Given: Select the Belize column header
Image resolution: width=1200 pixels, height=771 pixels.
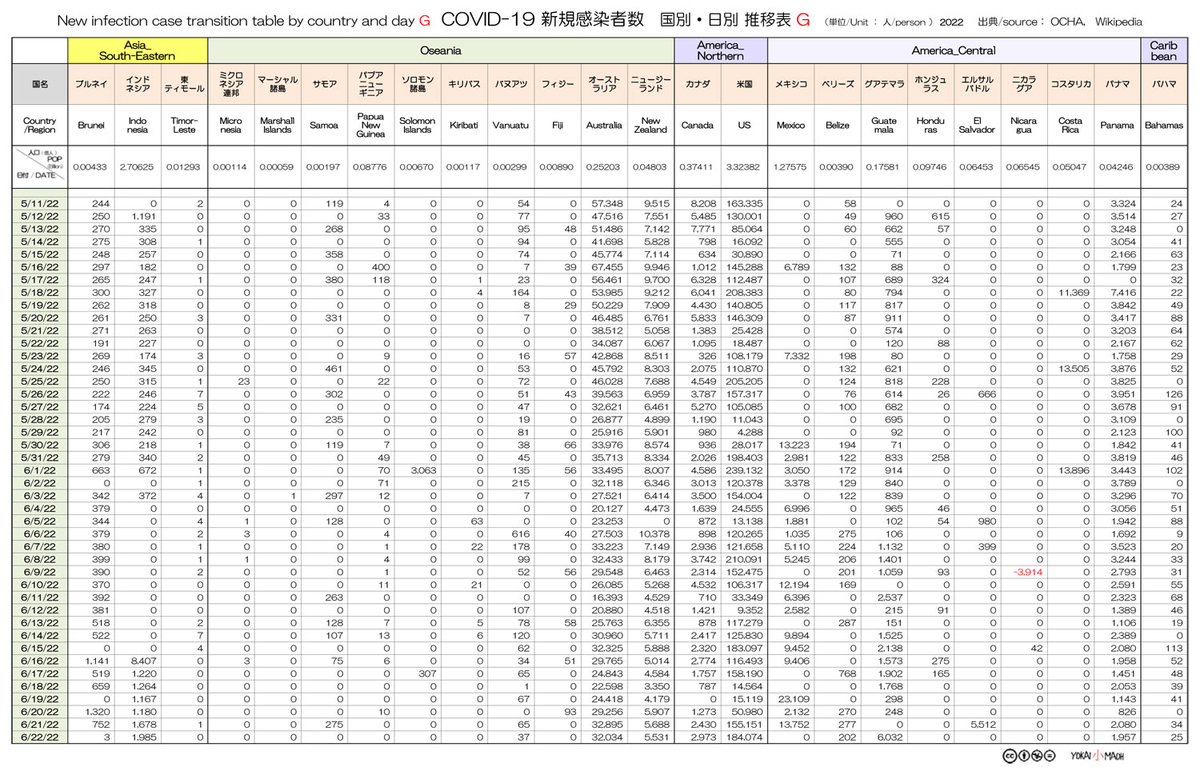Looking at the screenshot, I should (x=837, y=126).
